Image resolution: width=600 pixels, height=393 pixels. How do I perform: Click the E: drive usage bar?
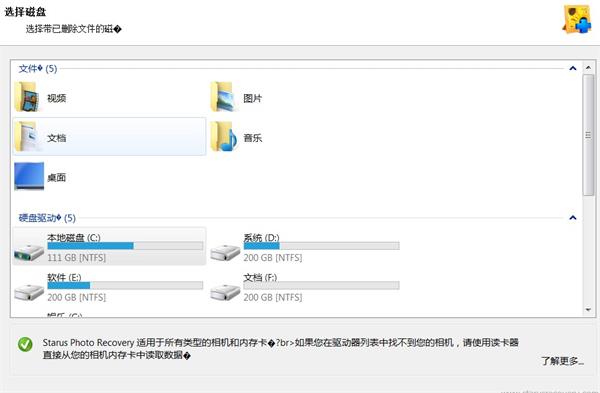coord(125,285)
